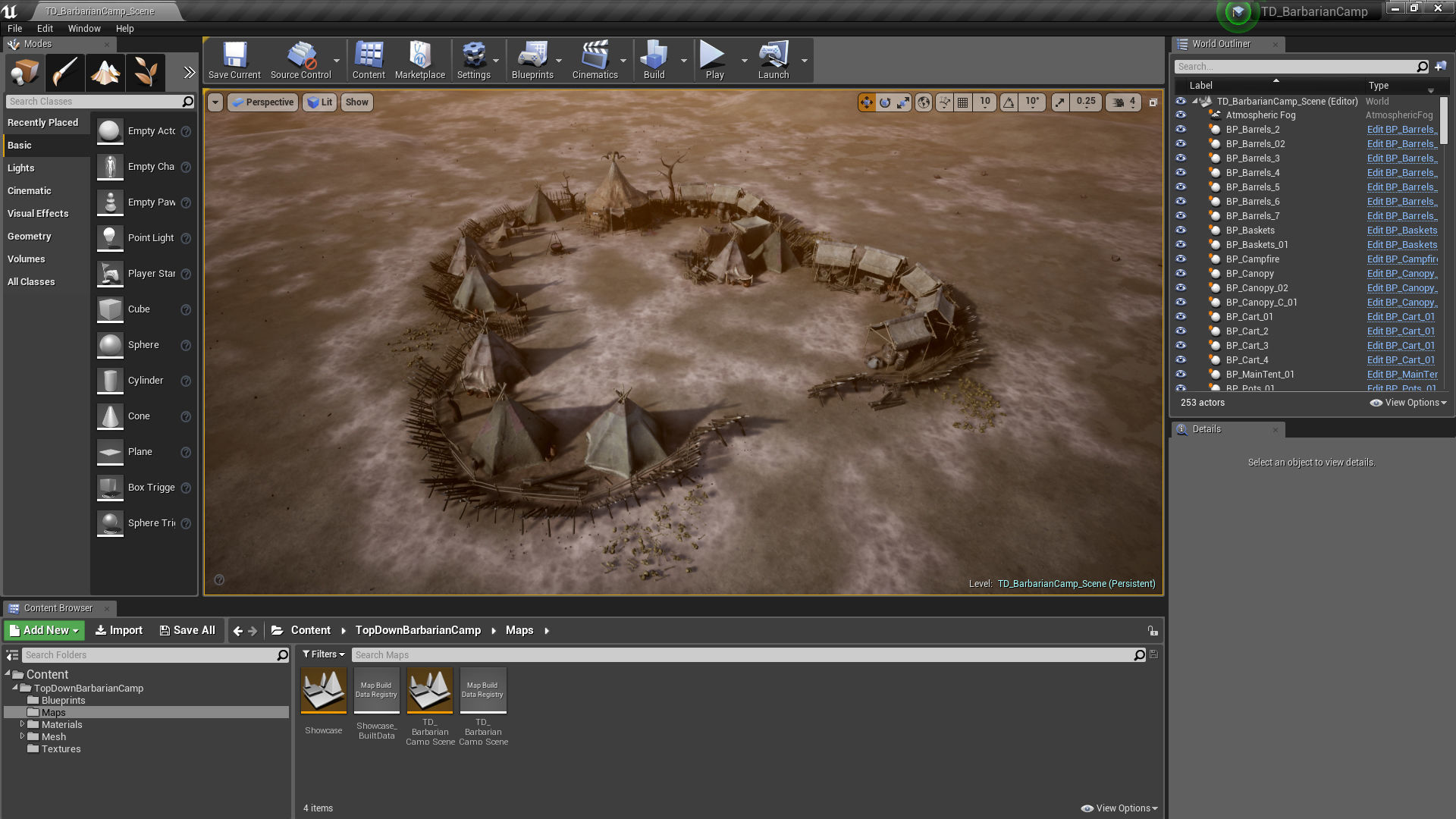Toggle visibility of BP_Baskets
This screenshot has height=819, width=1456.
(x=1181, y=231)
